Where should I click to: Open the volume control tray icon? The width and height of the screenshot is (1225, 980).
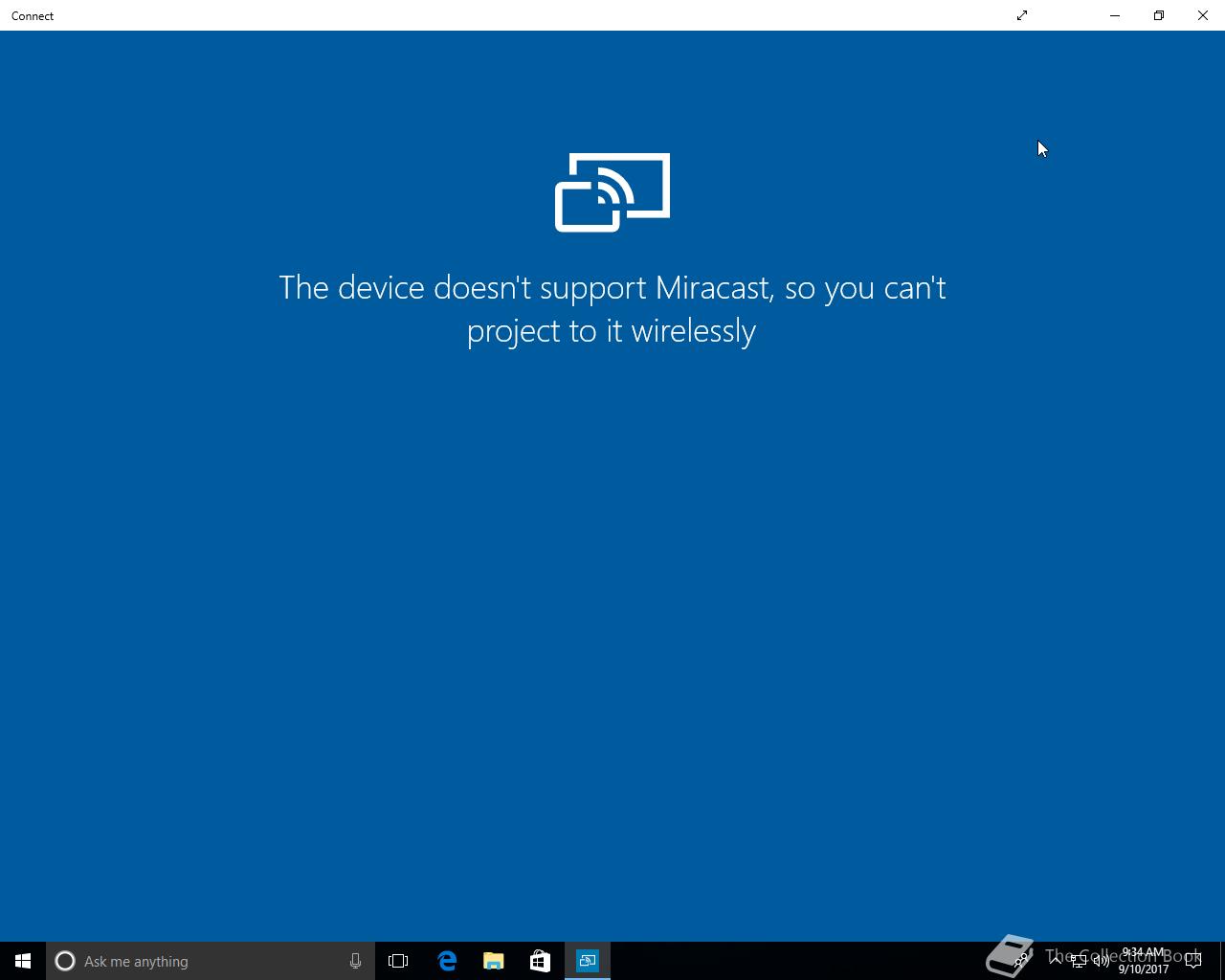coord(1102,961)
